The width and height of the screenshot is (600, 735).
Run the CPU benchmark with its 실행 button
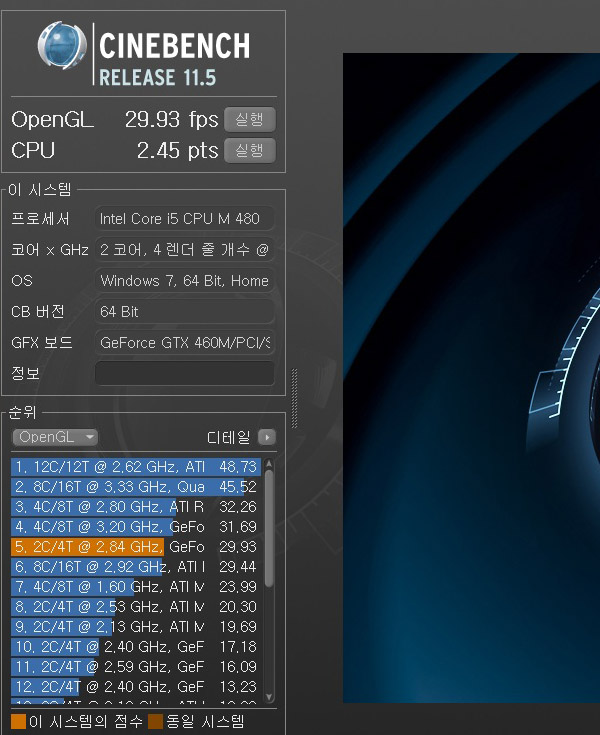point(249,150)
